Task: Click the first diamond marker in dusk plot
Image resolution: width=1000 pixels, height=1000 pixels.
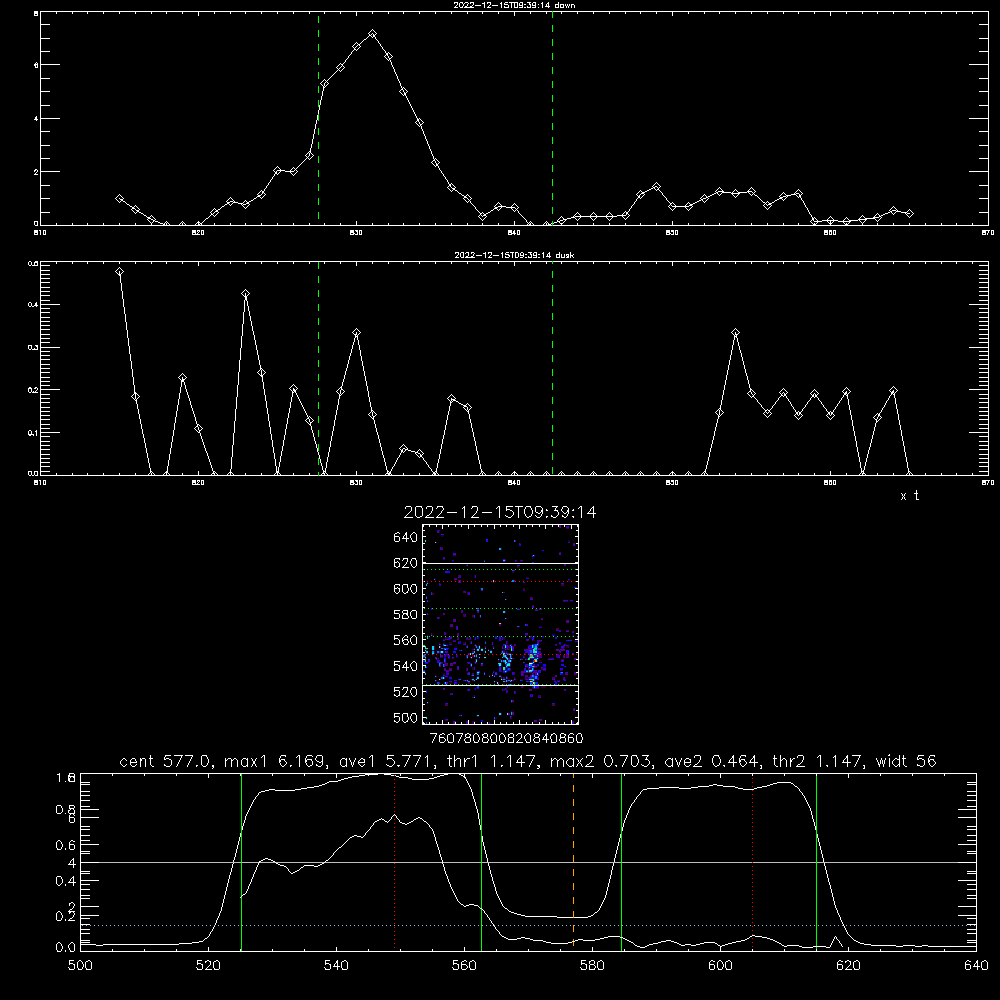Action: [119, 272]
